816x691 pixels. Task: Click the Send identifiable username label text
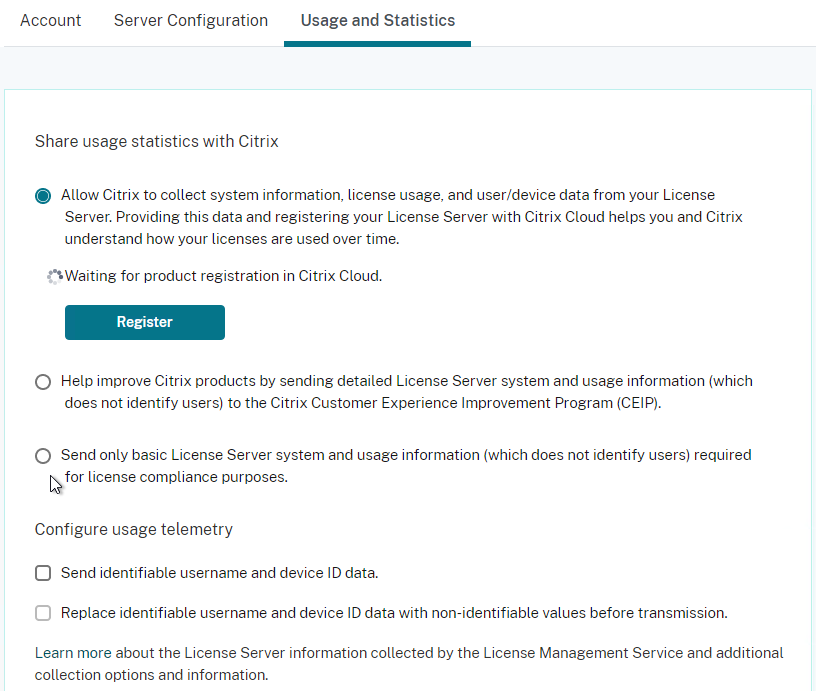tap(220, 573)
